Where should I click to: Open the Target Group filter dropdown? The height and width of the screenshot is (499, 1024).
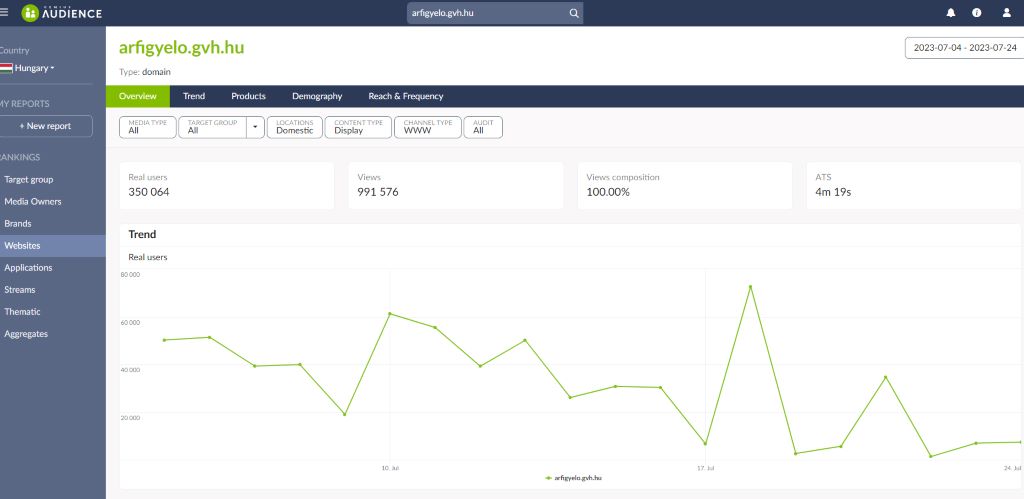[212, 127]
